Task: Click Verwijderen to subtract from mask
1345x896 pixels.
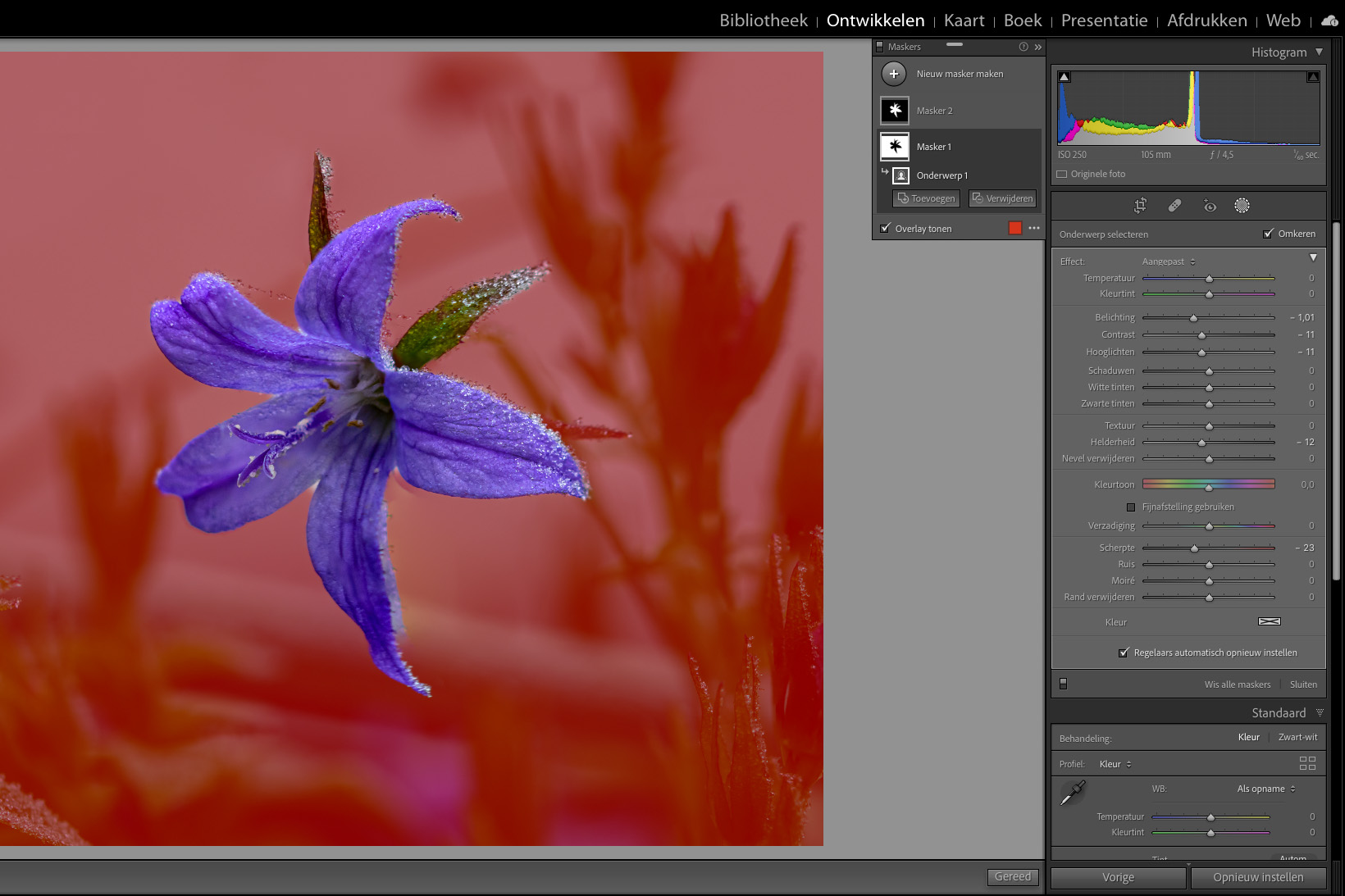Action: (1002, 198)
